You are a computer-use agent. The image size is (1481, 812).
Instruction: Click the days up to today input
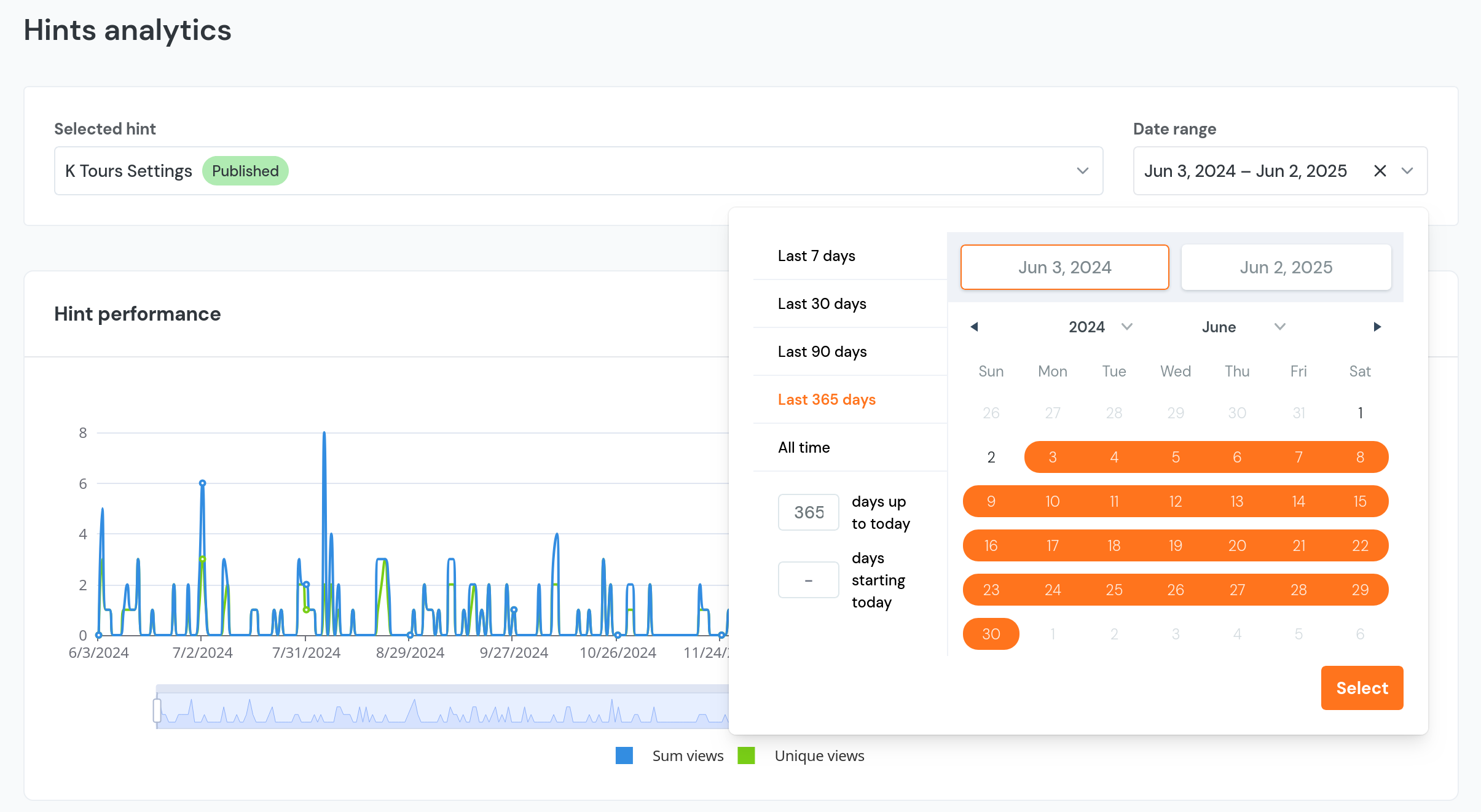coord(808,512)
